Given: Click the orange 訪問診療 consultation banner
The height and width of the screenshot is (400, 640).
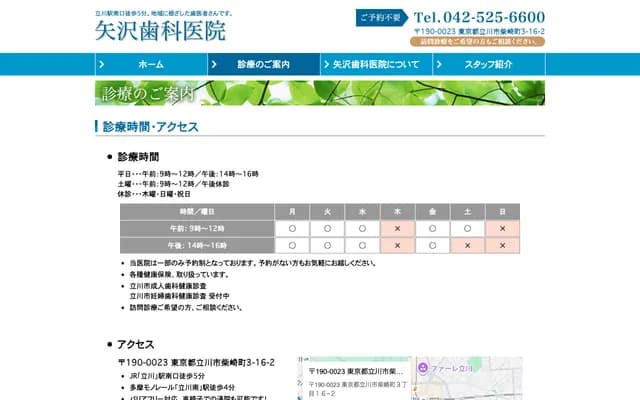Looking at the screenshot, I should (x=477, y=42).
